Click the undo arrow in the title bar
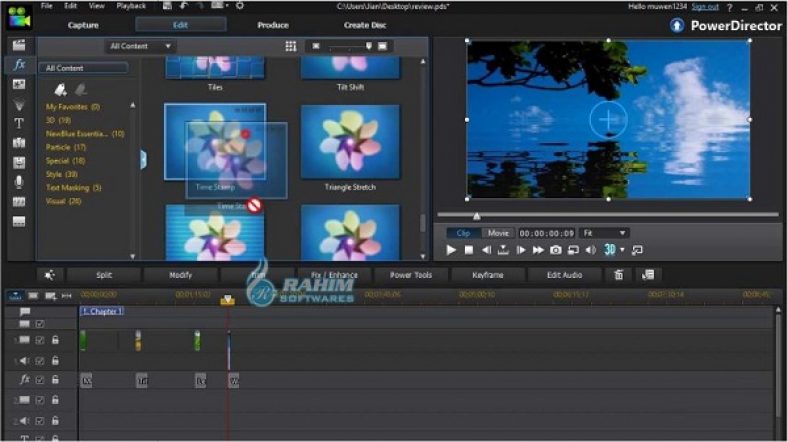 [184, 6]
